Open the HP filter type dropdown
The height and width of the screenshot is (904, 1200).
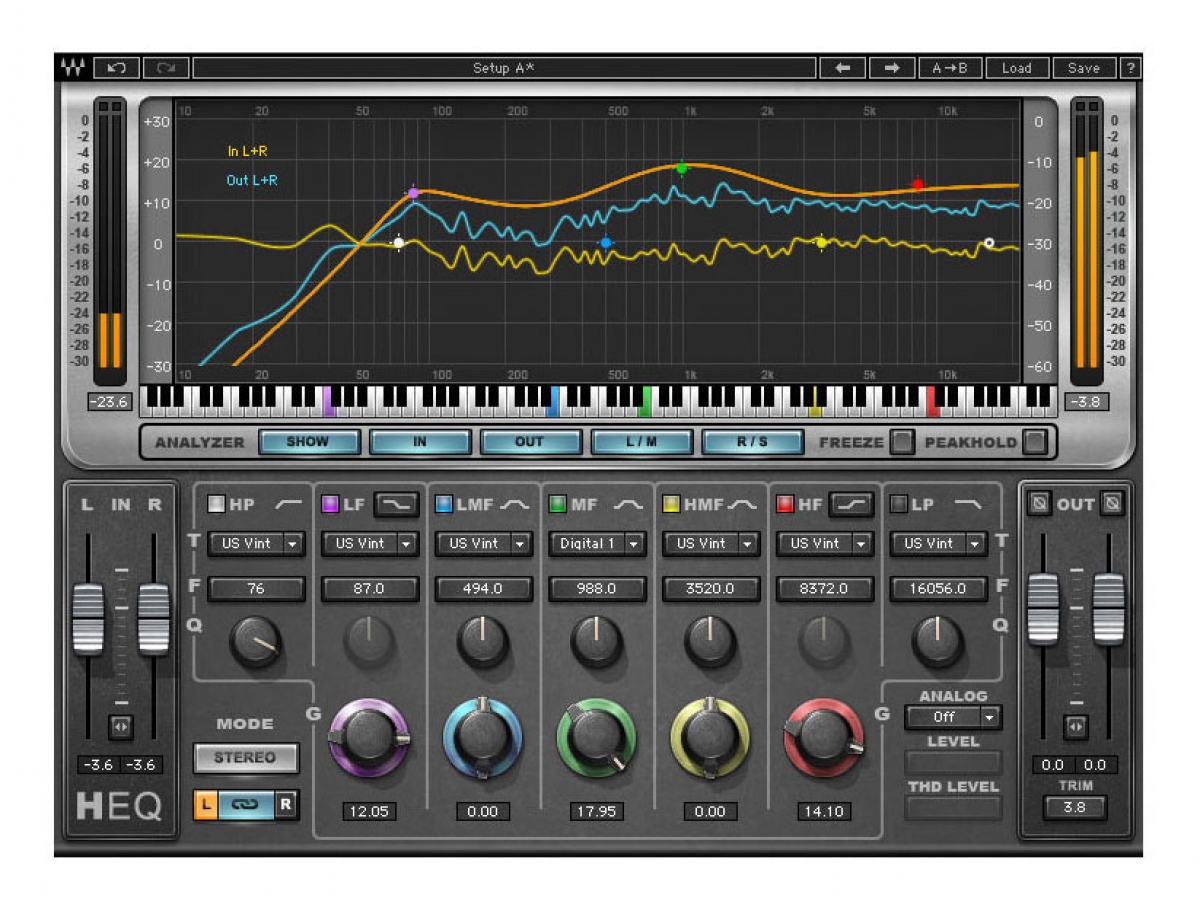pyautogui.click(x=256, y=544)
